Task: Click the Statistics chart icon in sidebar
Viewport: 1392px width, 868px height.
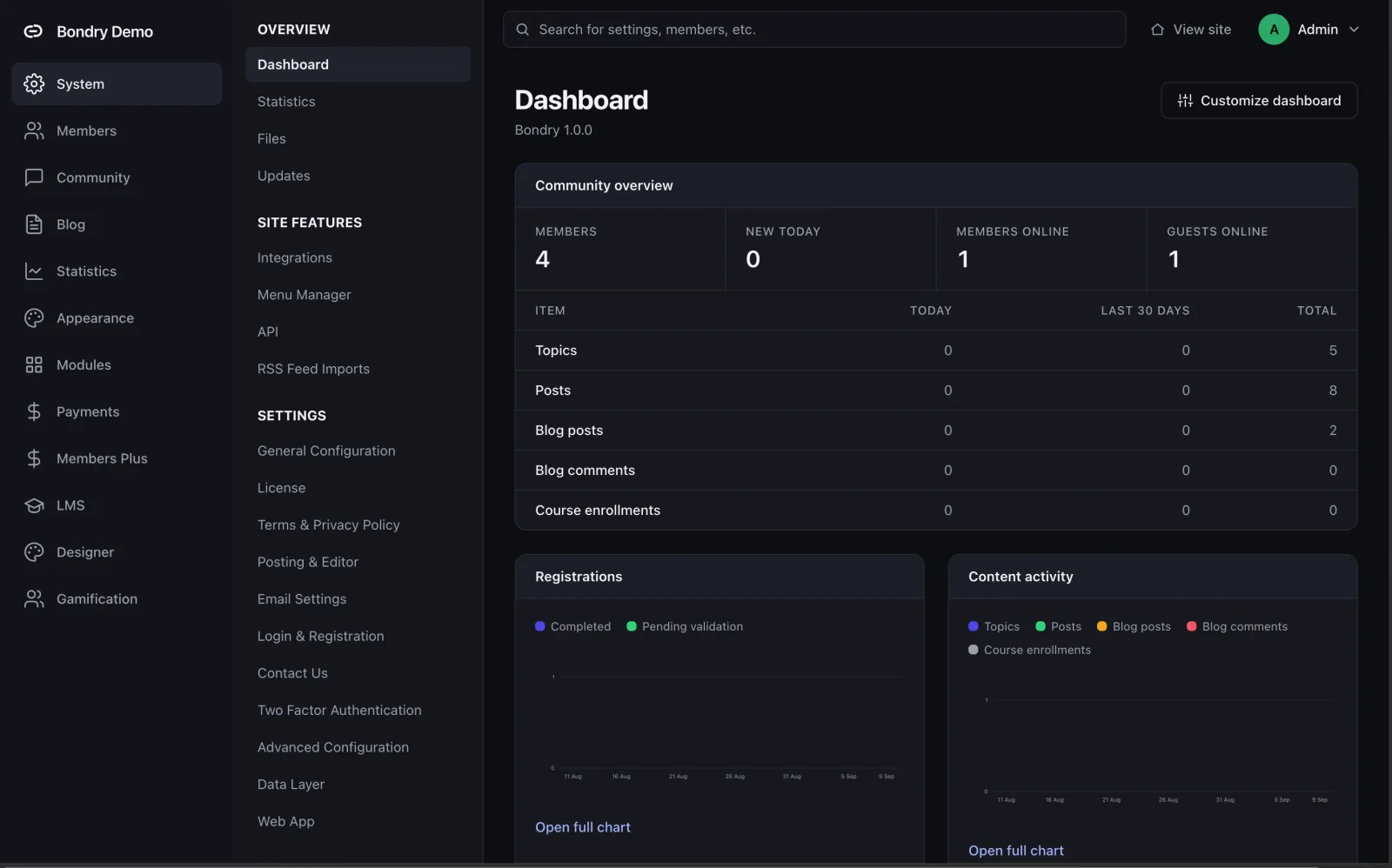Action: click(34, 271)
